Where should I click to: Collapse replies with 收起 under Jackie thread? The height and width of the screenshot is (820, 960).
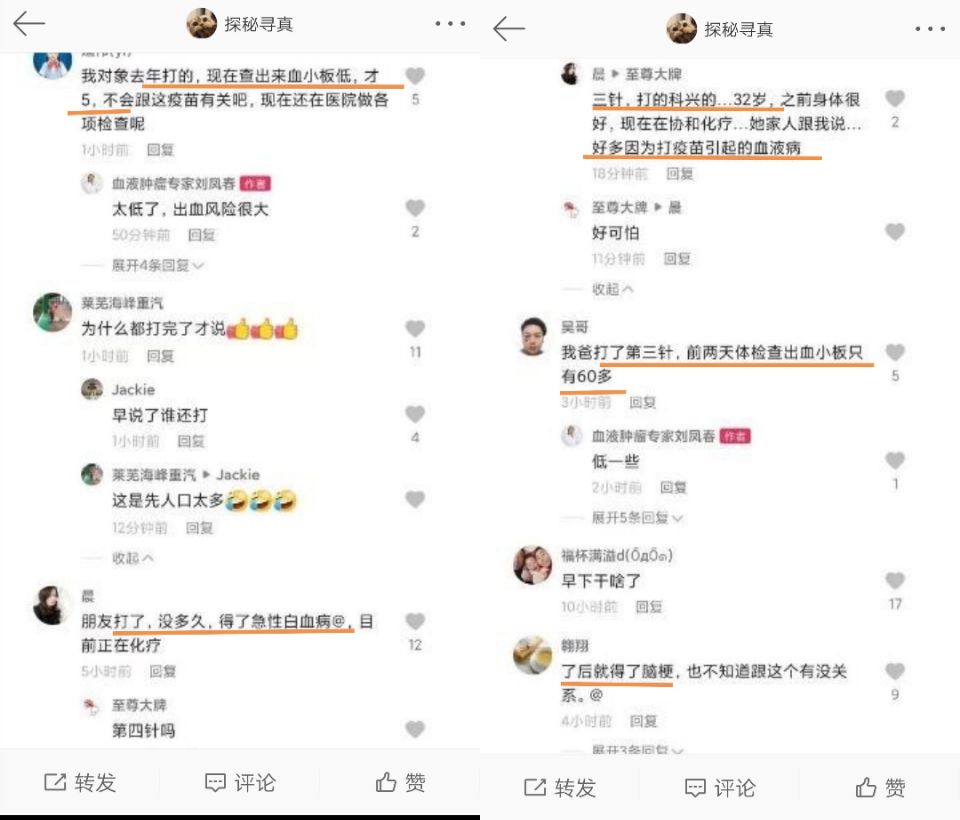pyautogui.click(x=132, y=558)
